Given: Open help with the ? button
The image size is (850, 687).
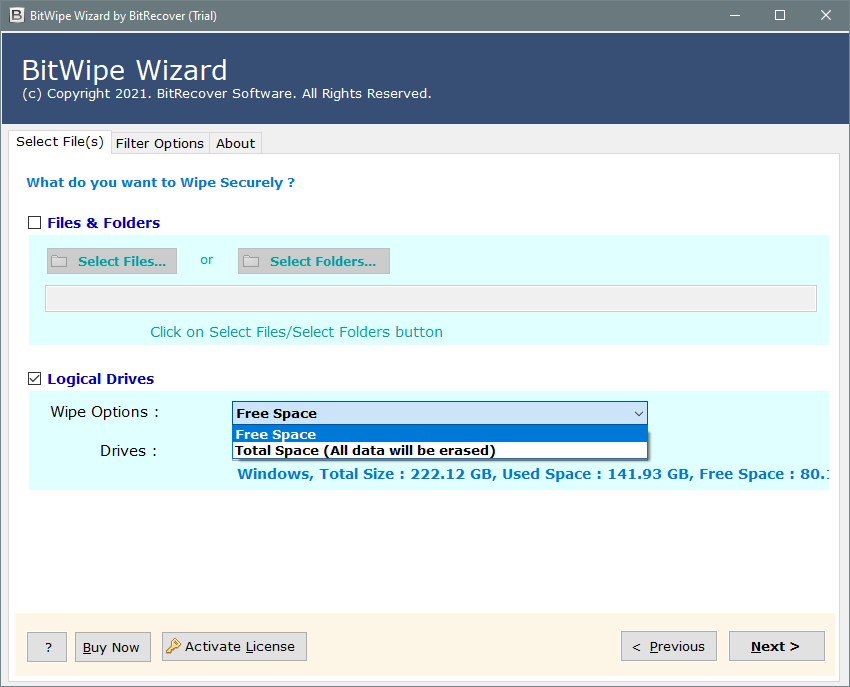Looking at the screenshot, I should (x=47, y=647).
